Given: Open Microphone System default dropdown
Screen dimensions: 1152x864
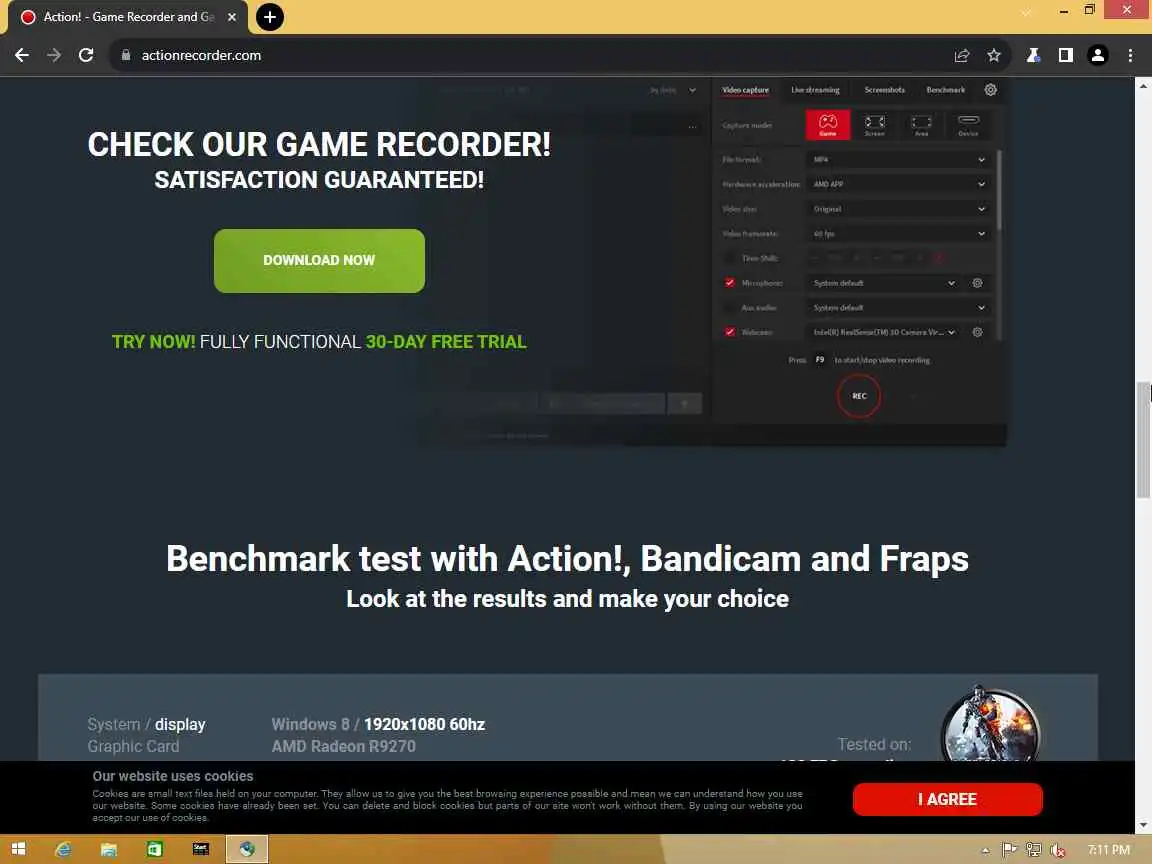Looking at the screenshot, I should (x=885, y=283).
